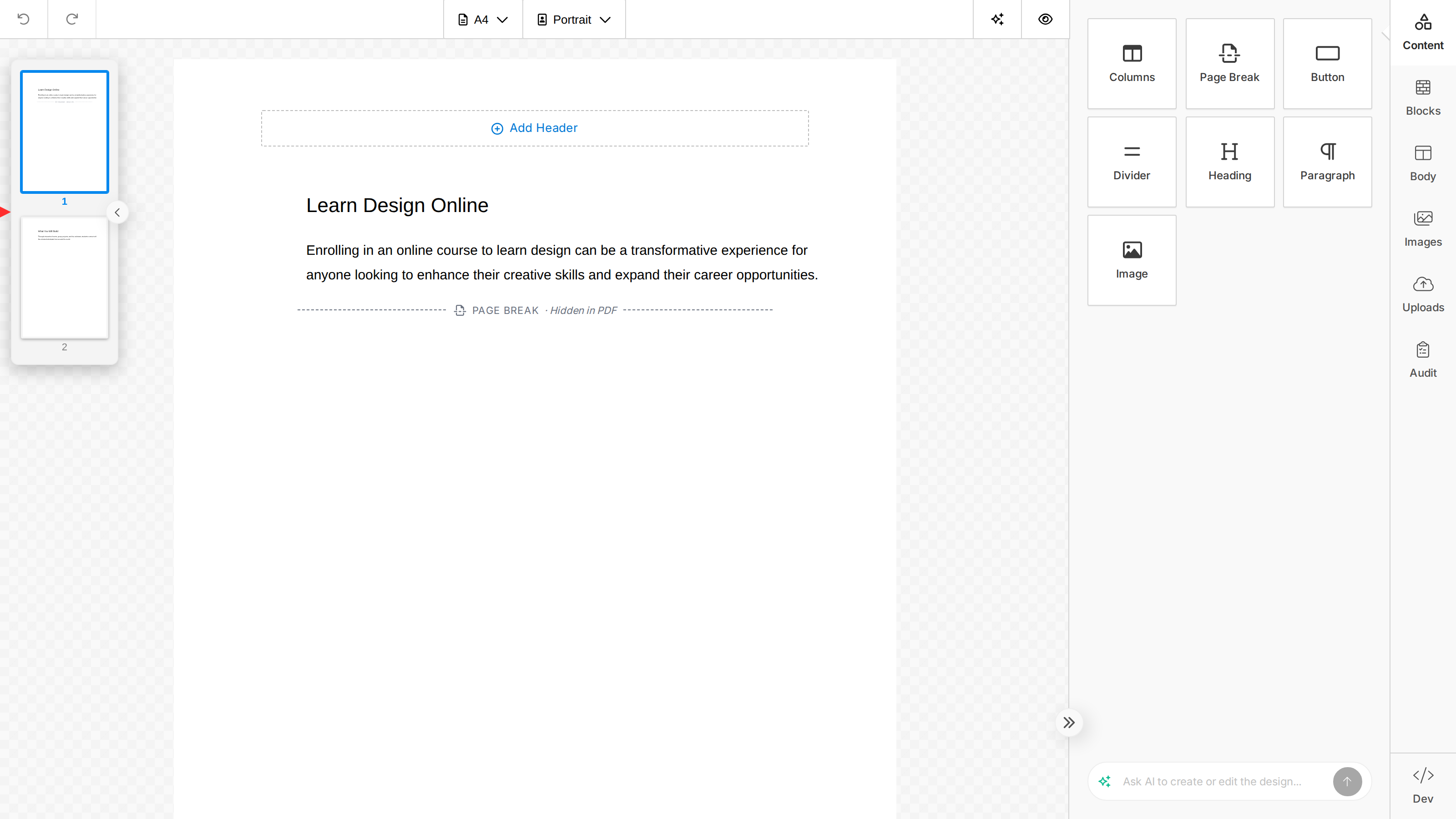Add a Columns content block
Image resolution: width=1456 pixels, height=819 pixels.
[1132, 63]
